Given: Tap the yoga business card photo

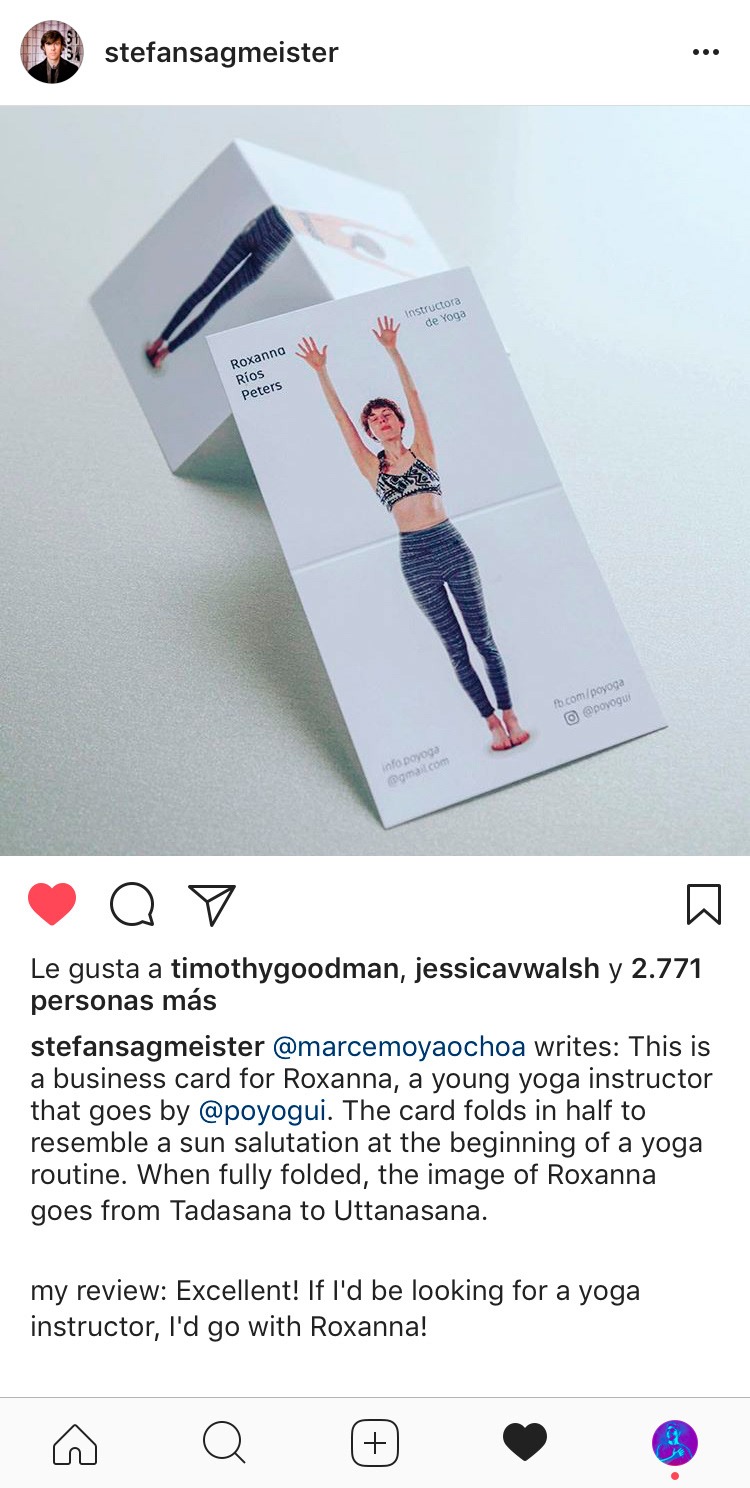Looking at the screenshot, I should 375,481.
